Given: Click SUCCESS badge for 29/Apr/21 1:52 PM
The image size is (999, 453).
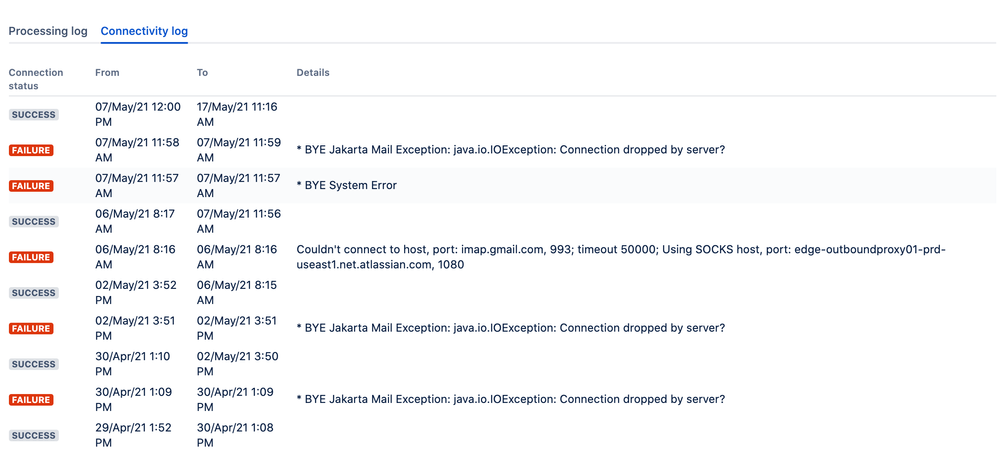Looking at the screenshot, I should pos(33,436).
